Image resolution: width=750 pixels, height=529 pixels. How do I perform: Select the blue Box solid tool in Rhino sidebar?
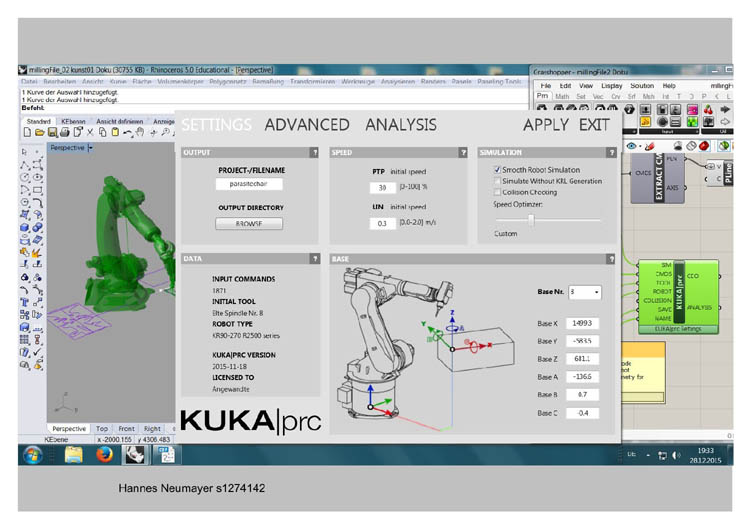(x=24, y=227)
